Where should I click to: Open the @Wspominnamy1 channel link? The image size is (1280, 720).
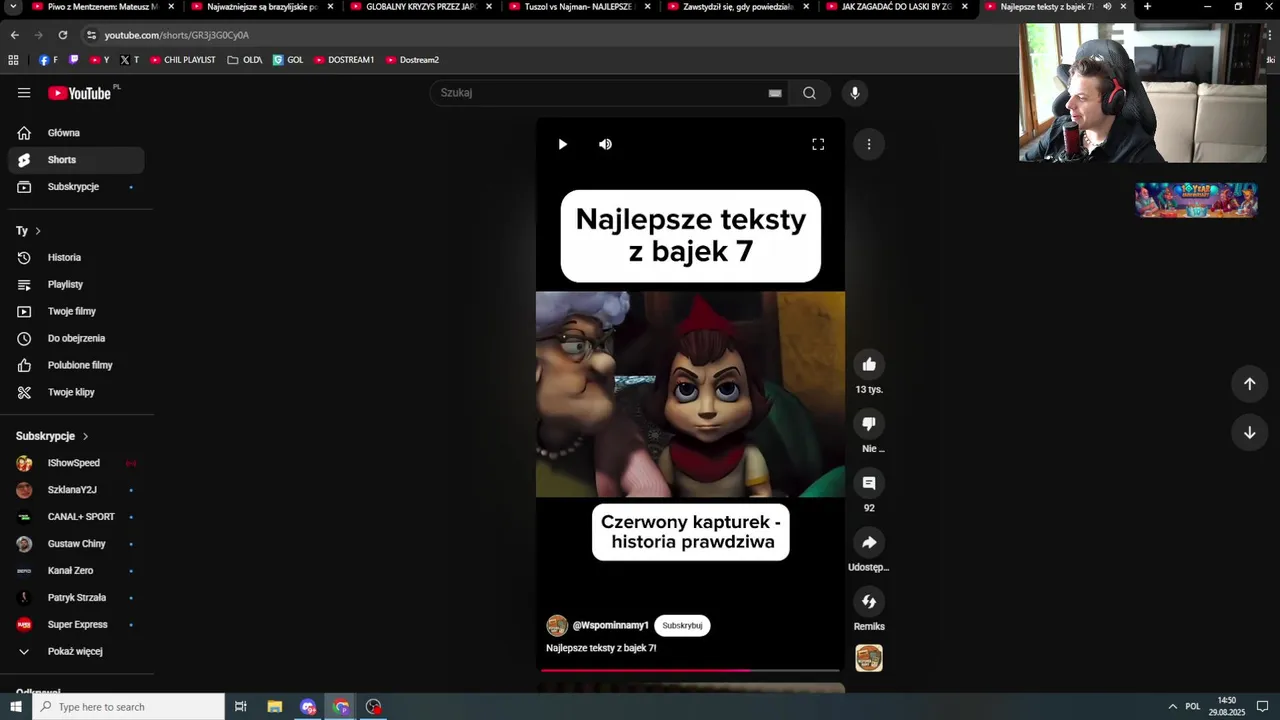pos(610,626)
